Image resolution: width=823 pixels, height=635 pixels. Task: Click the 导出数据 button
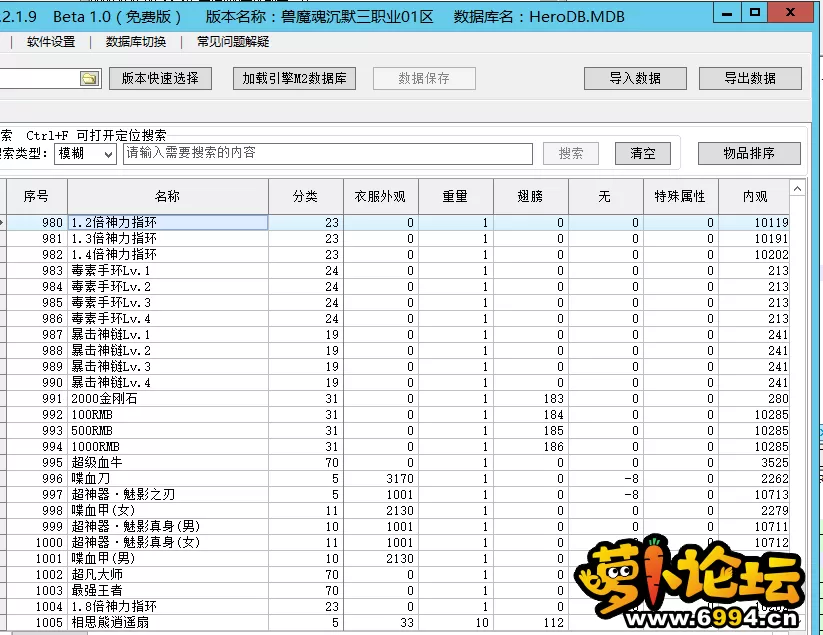(x=750, y=79)
